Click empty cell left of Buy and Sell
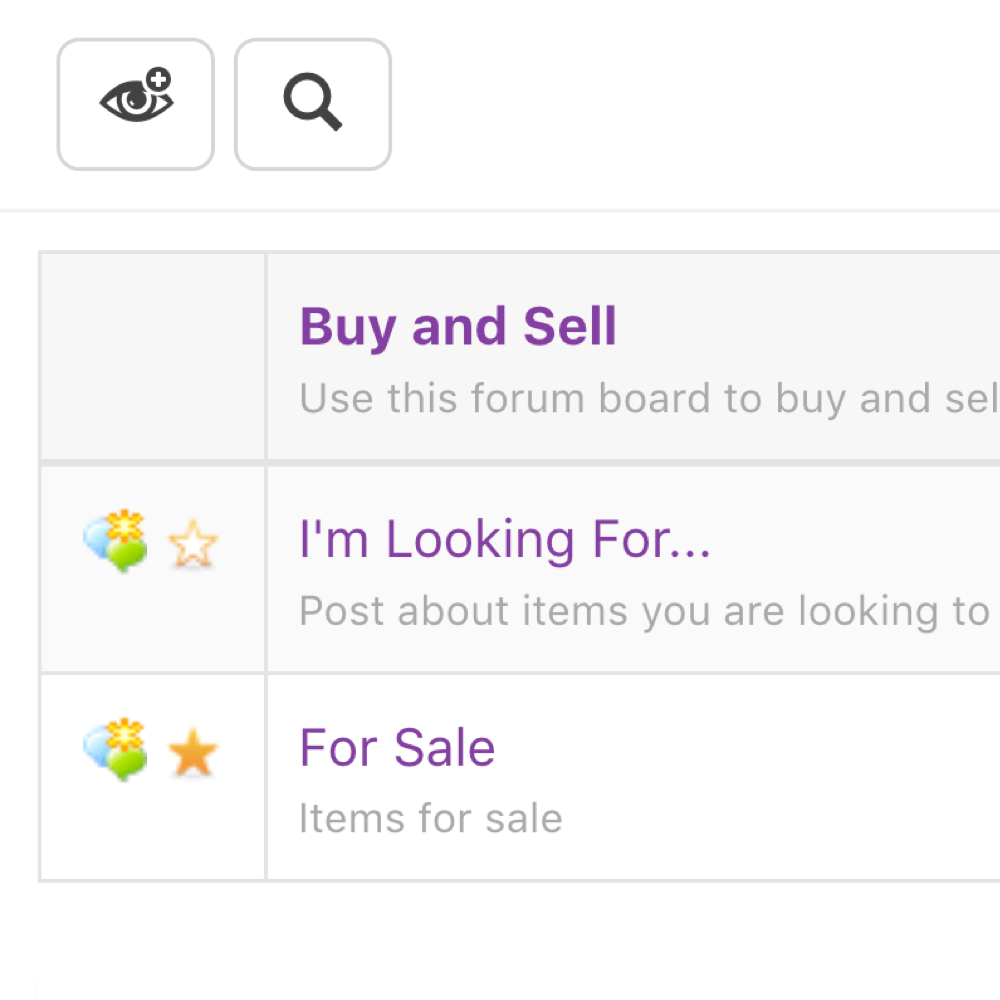Viewport: 1000px width, 1000px height. 152,357
